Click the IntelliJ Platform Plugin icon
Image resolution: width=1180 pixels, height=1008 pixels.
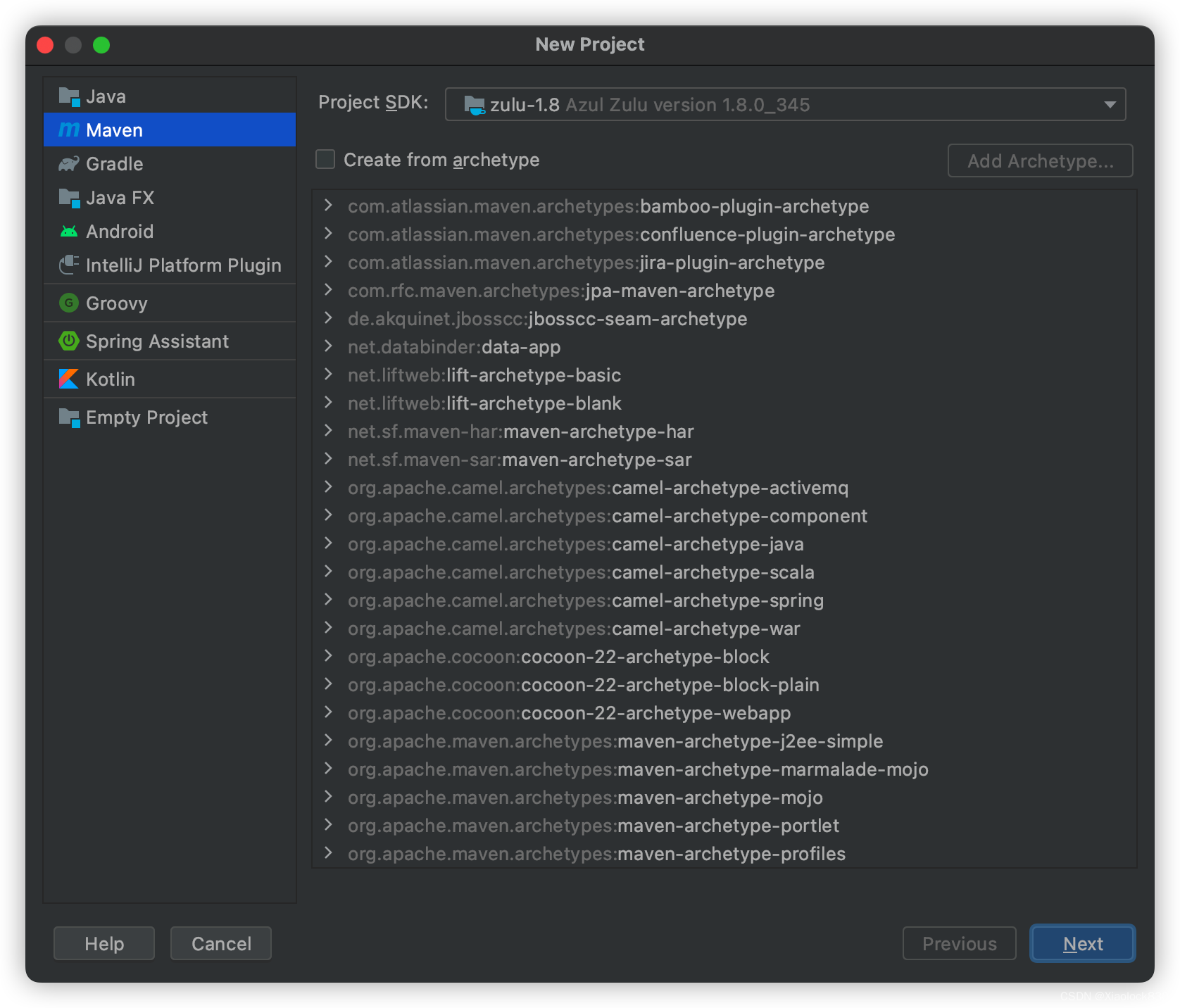click(69, 265)
